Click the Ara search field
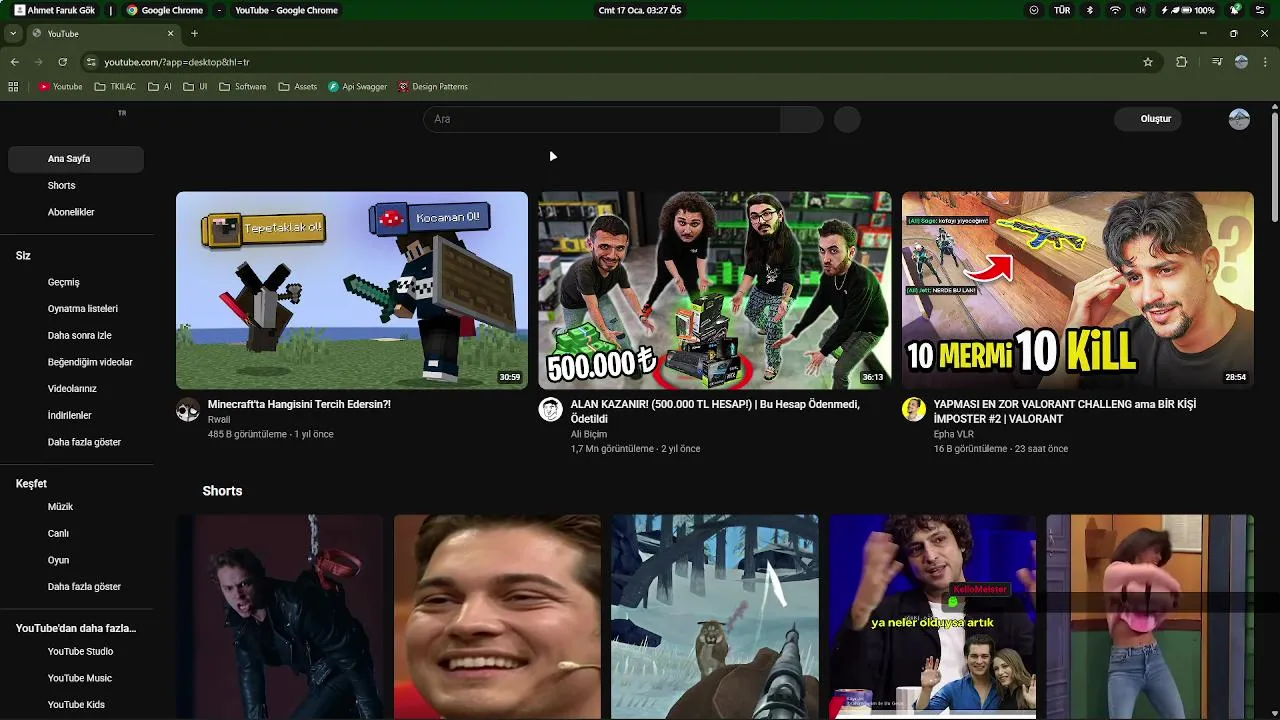Image resolution: width=1280 pixels, height=720 pixels. tap(602, 119)
